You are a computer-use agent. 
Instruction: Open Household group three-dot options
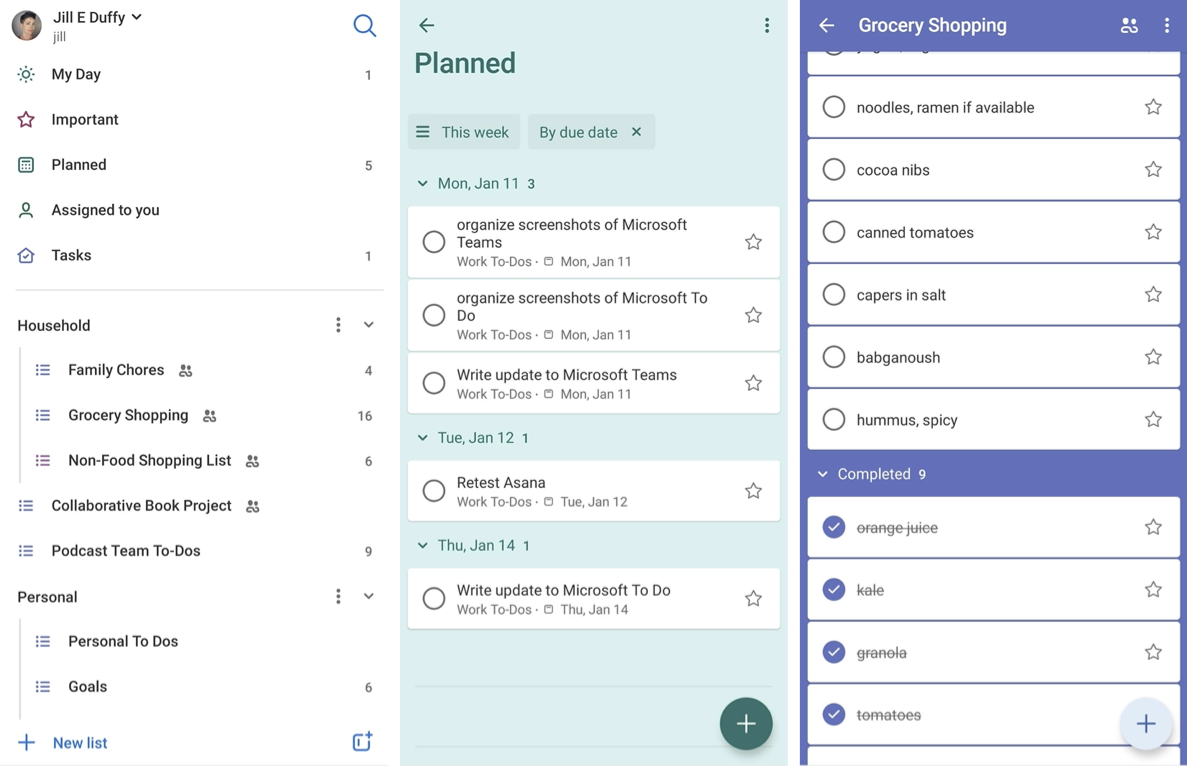pos(338,325)
